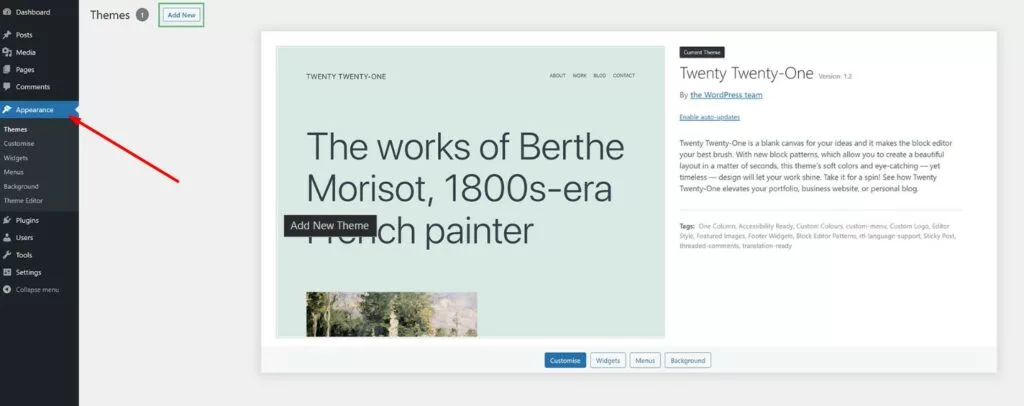The height and width of the screenshot is (406, 1024).
Task: Open the Widgets submenu item
Action: pyautogui.click(x=16, y=158)
